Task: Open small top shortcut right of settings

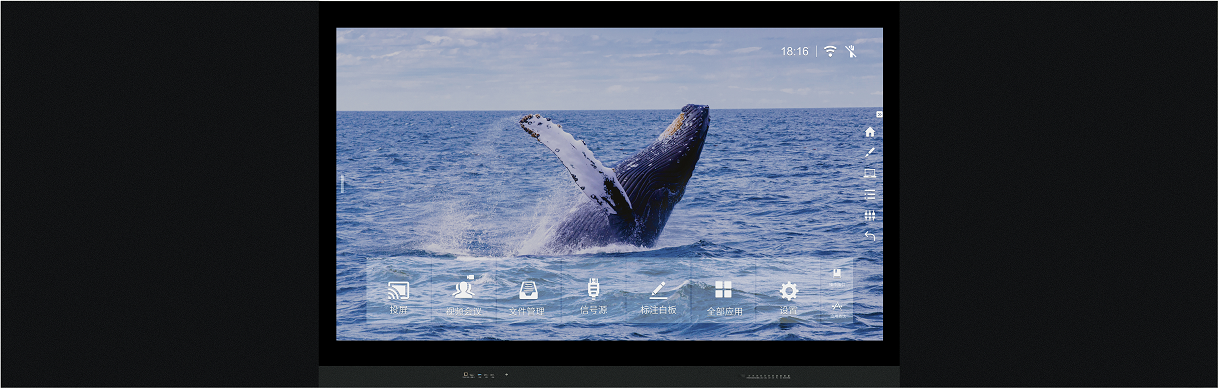Action: point(837,276)
